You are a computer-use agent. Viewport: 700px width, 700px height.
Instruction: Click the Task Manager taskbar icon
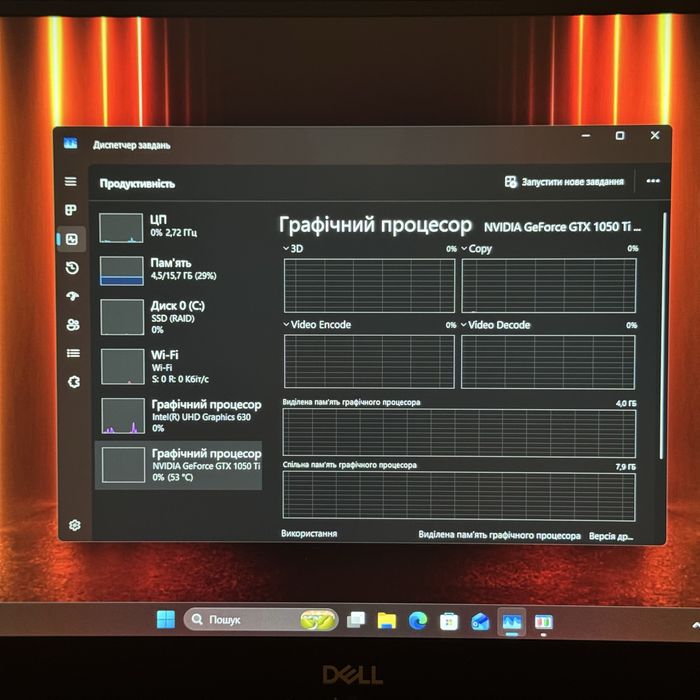pos(512,622)
